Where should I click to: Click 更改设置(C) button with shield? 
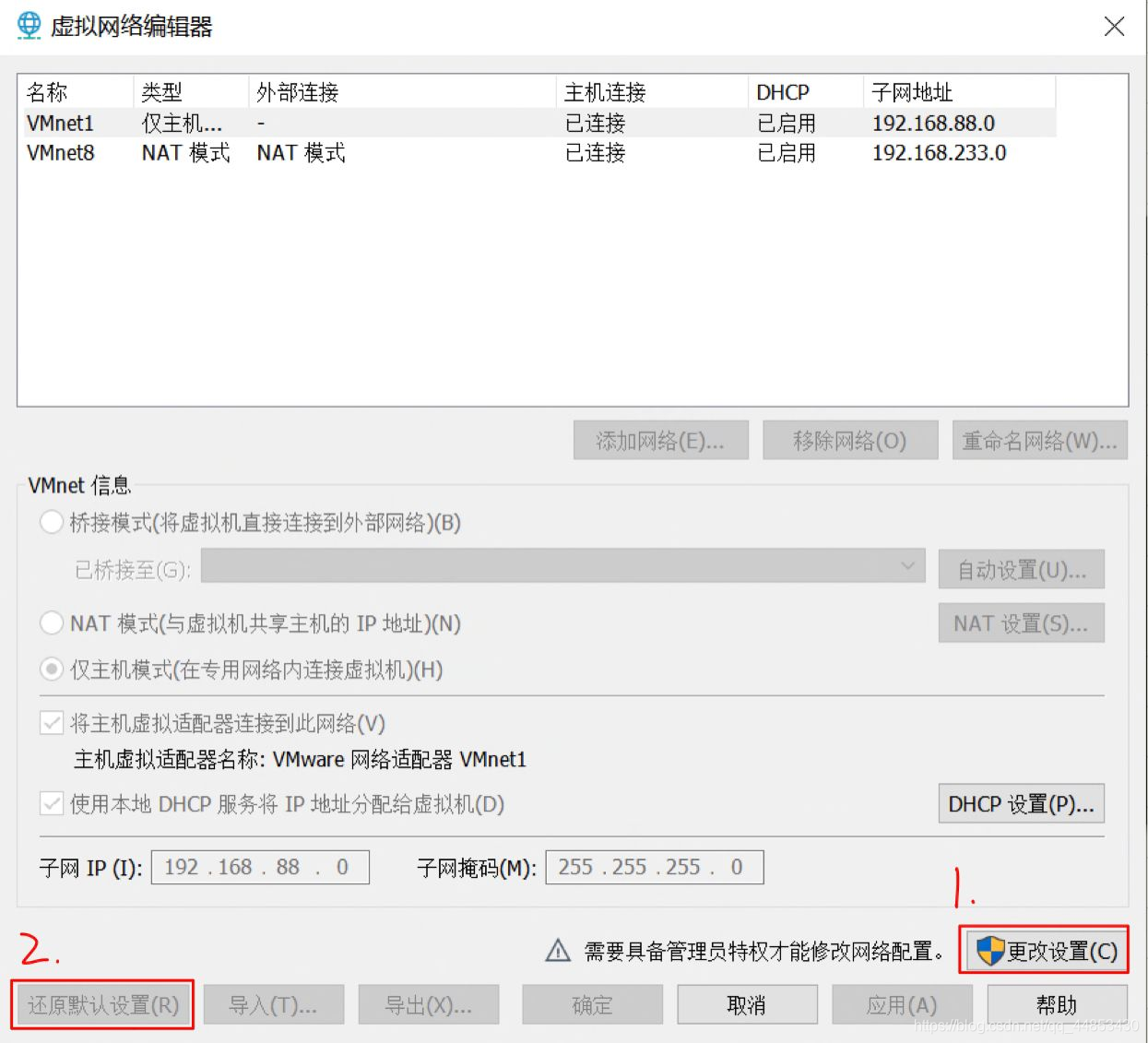click(1045, 951)
